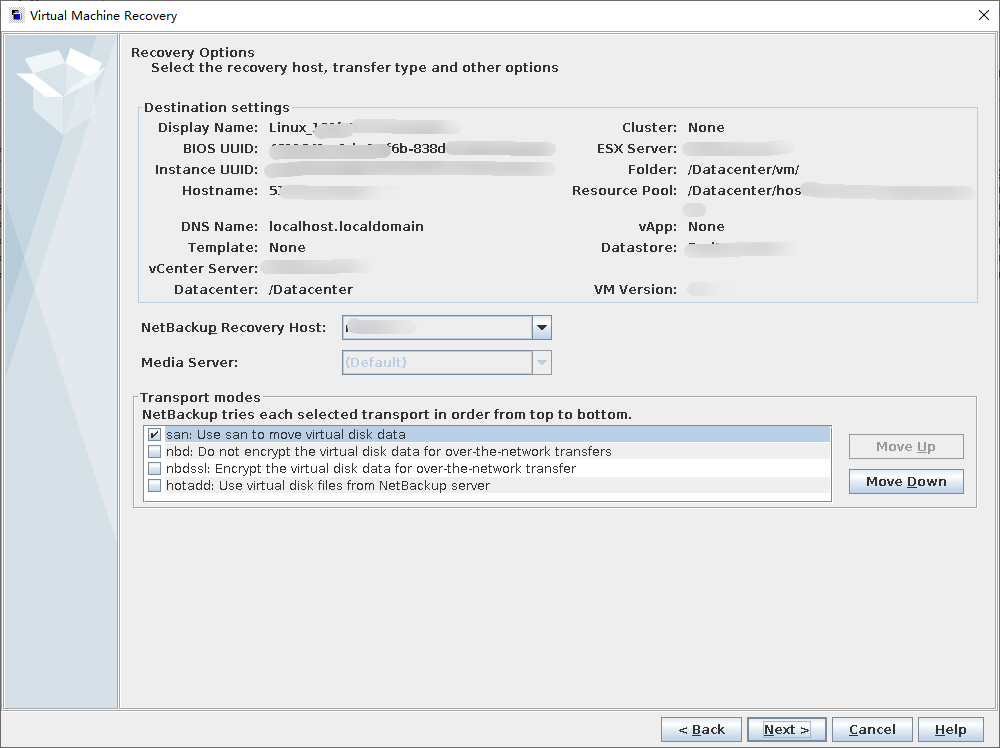Image resolution: width=1000 pixels, height=748 pixels.
Task: Uncheck the san transport mode checkbox
Action: pyautogui.click(x=154, y=435)
